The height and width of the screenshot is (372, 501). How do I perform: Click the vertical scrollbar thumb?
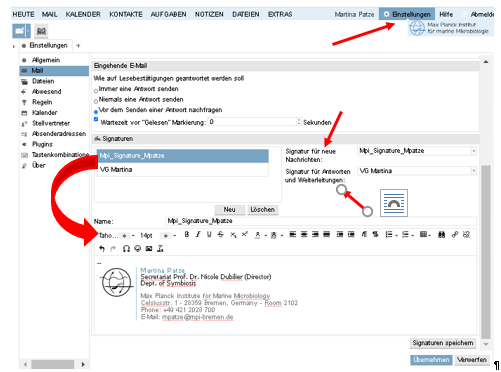pyautogui.click(x=486, y=252)
